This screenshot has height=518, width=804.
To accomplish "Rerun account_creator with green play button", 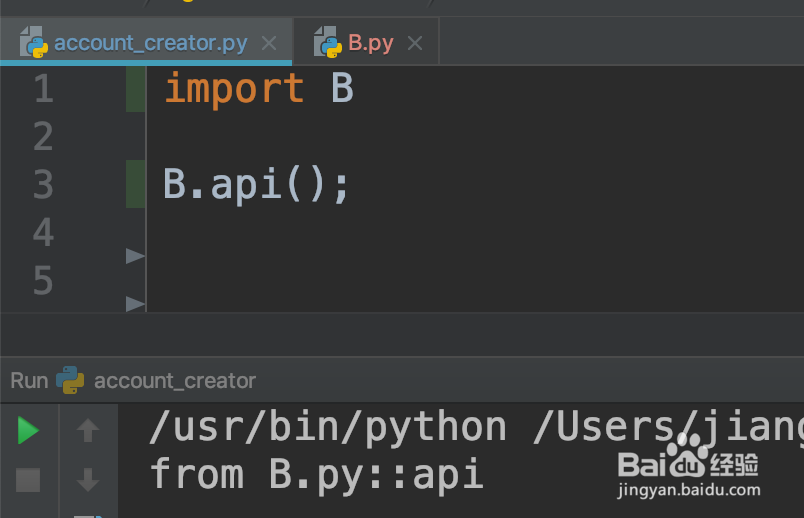I will (x=28, y=430).
